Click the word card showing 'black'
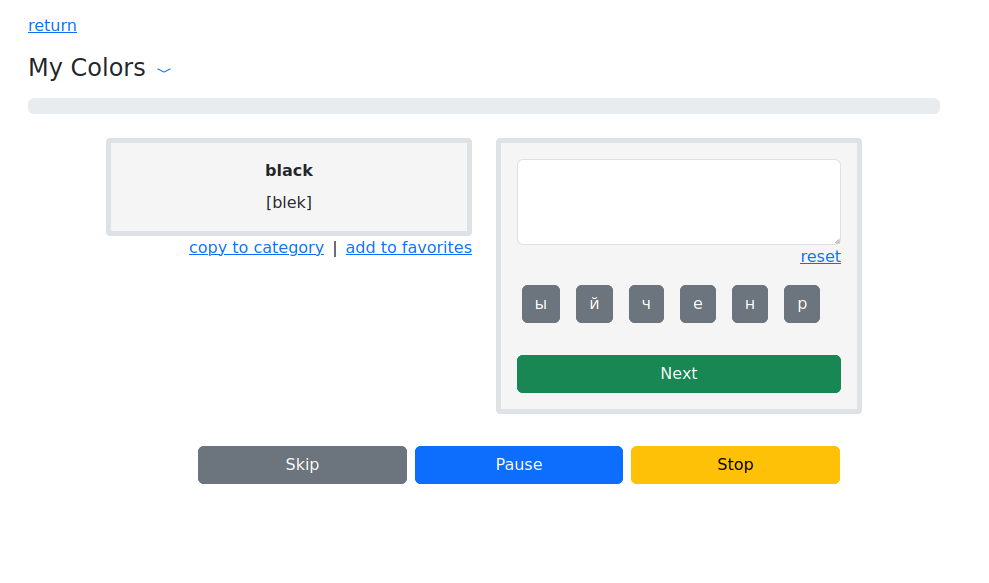Screen dimensions: 989x583 [x=289, y=186]
